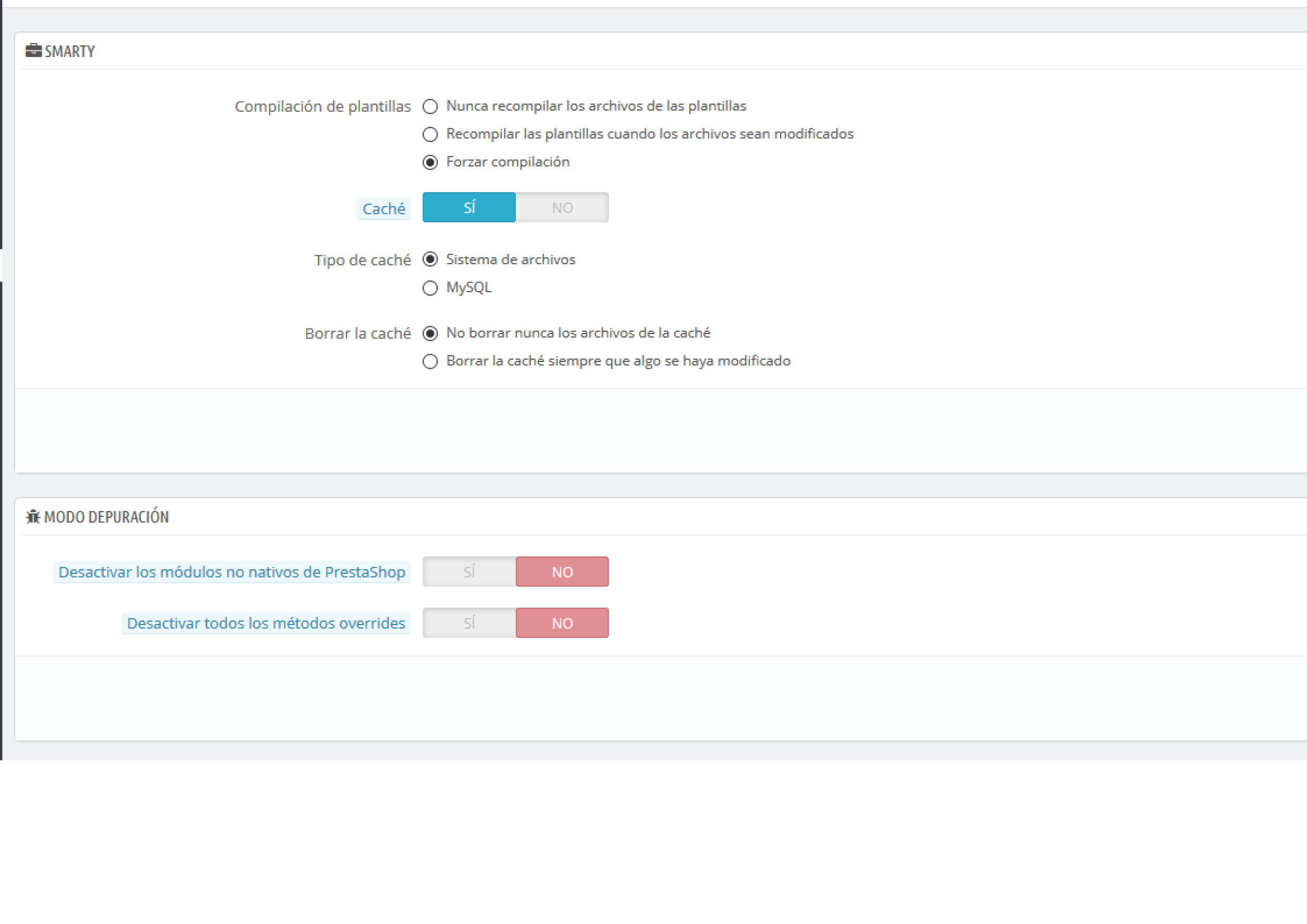Viewport: 1307px width, 924px height.
Task: Select Borrar la caché siempre que algo se haya modificado
Action: click(x=430, y=361)
